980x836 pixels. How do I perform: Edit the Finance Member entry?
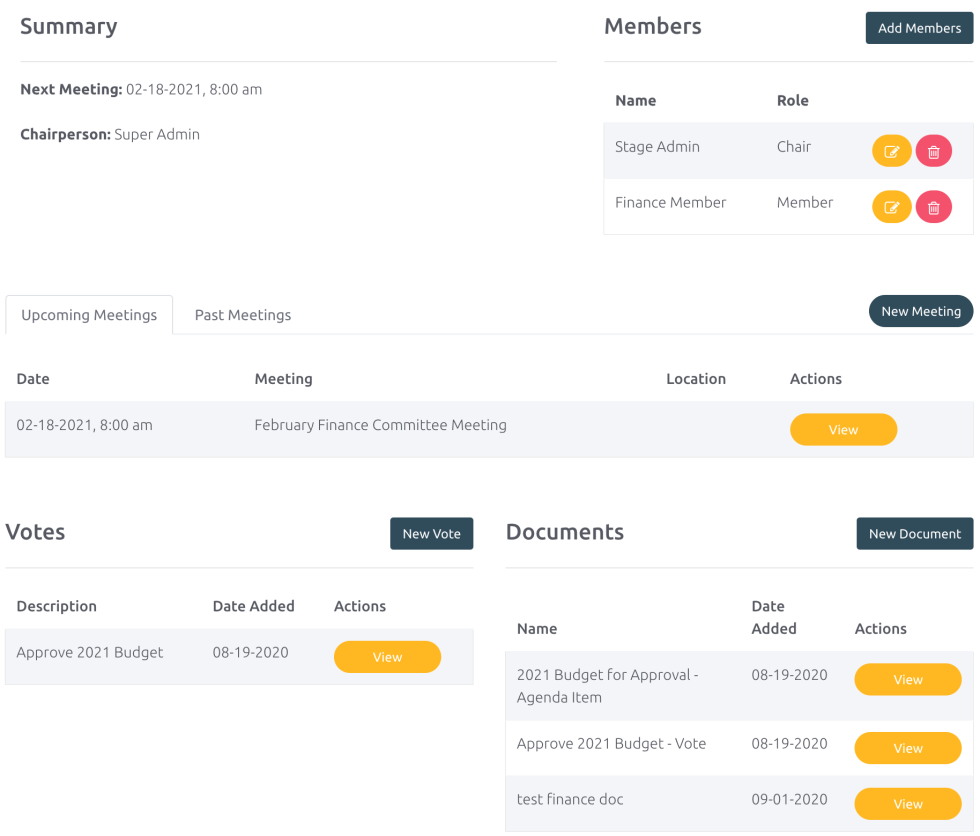[x=891, y=207]
